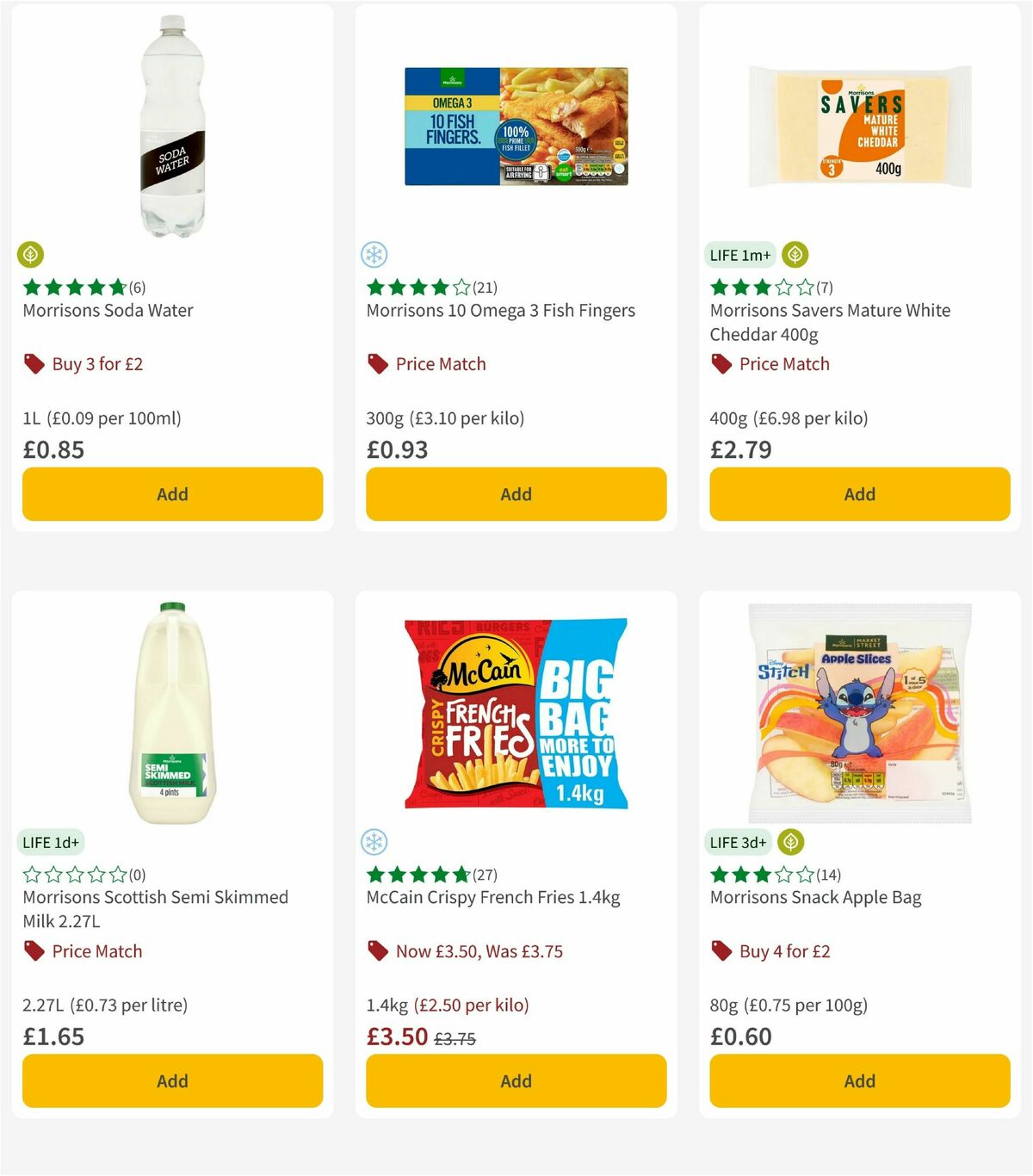Click the LIFE 3d+ badge on Apple Slices

tap(739, 842)
